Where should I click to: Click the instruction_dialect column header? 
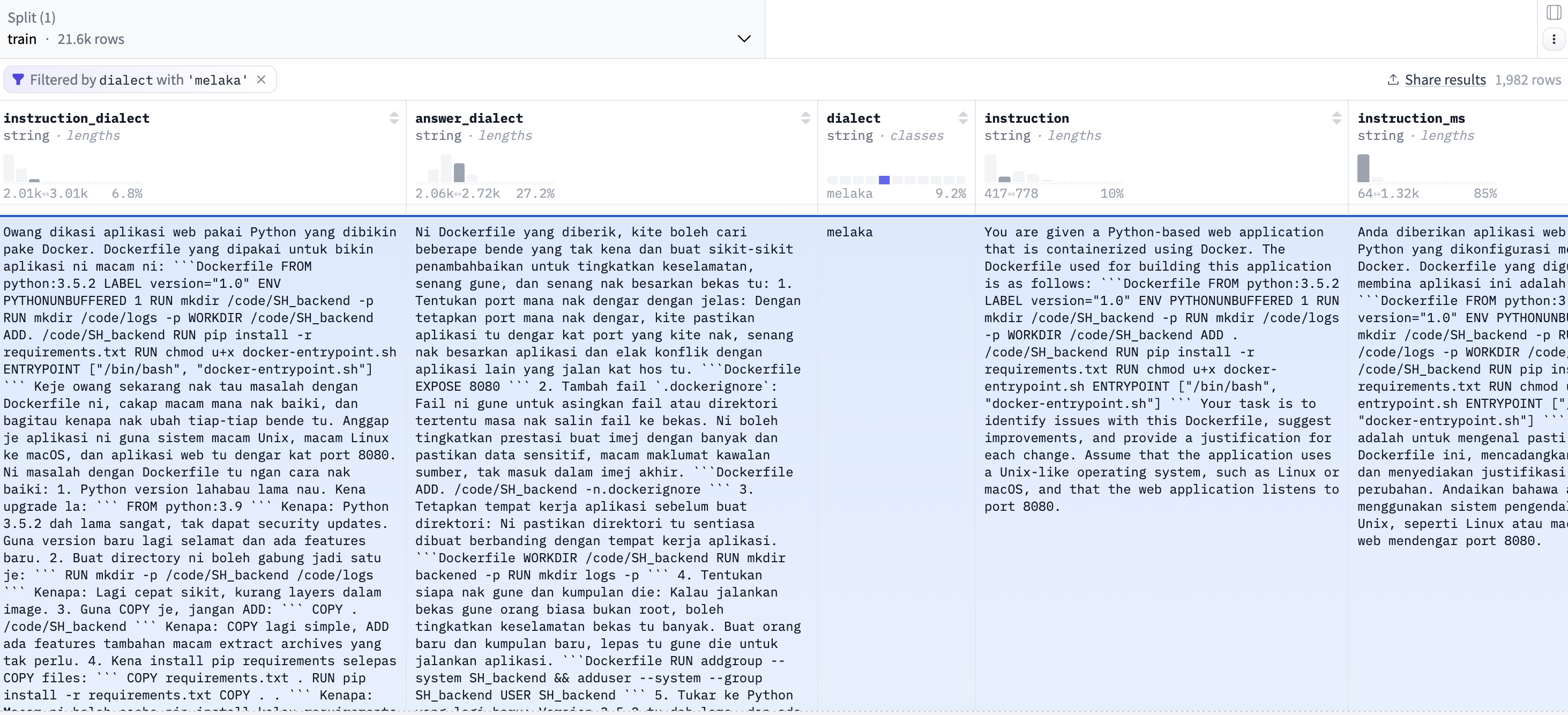click(x=76, y=118)
